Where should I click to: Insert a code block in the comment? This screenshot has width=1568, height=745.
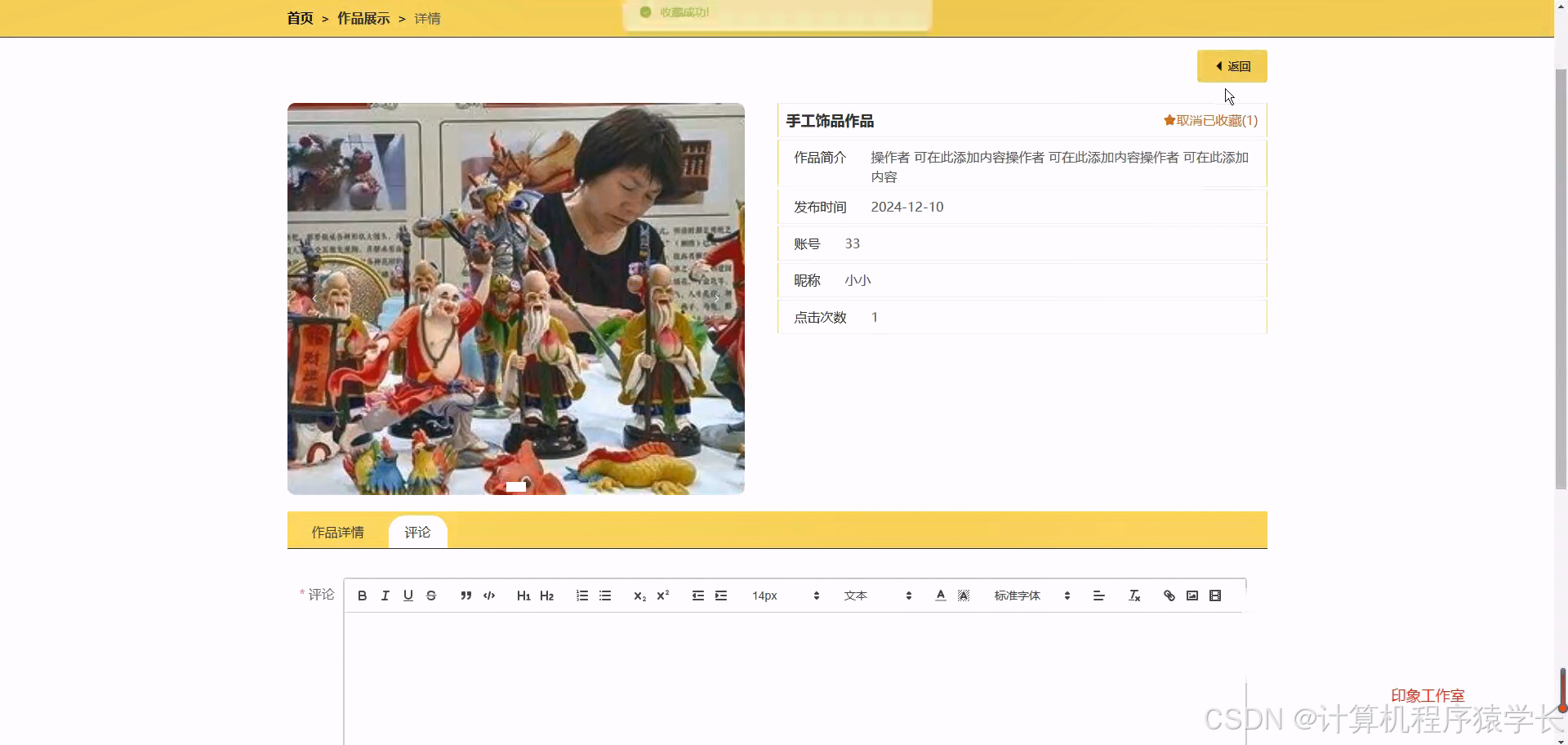488,596
